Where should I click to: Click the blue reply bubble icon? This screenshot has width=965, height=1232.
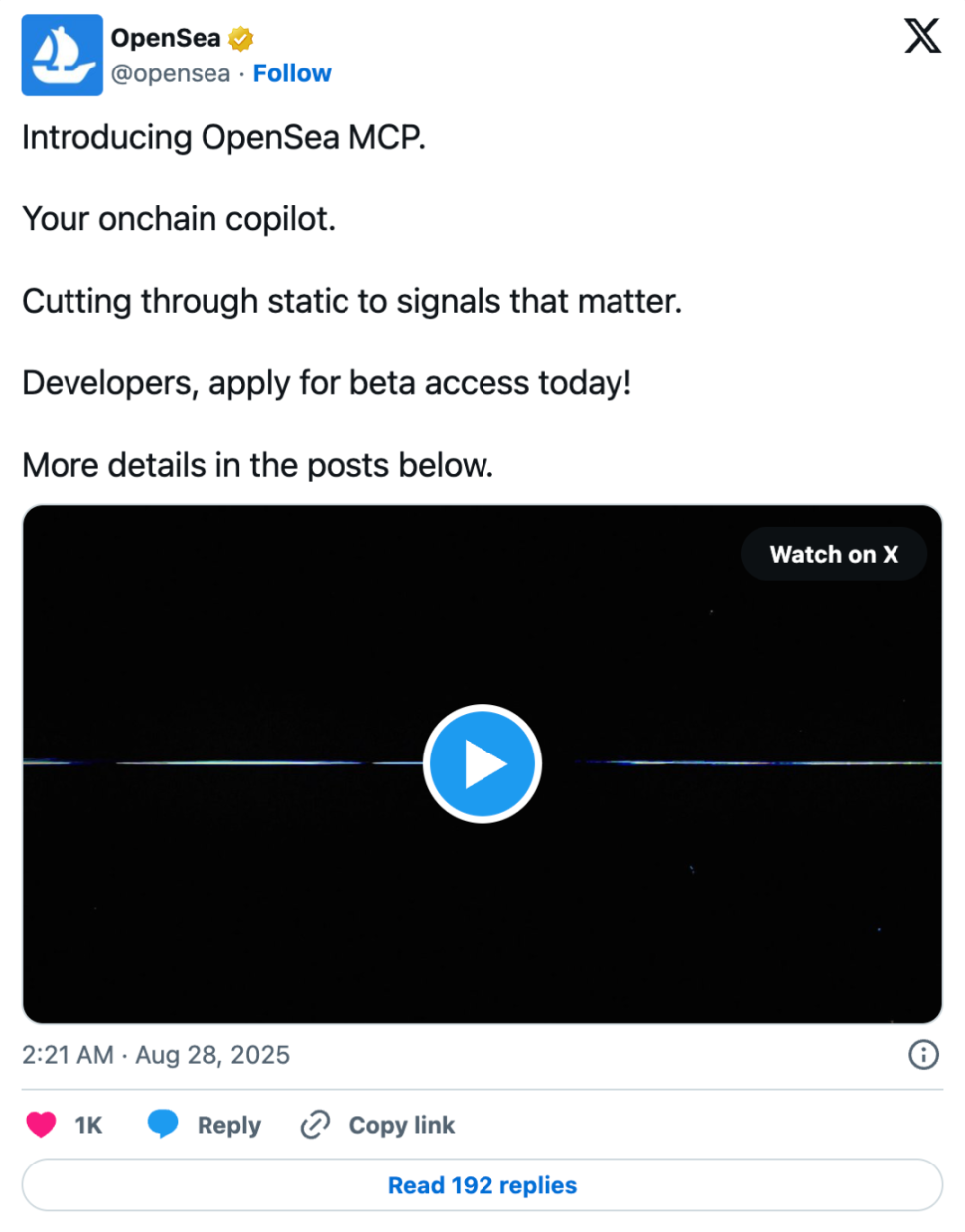click(x=163, y=1124)
